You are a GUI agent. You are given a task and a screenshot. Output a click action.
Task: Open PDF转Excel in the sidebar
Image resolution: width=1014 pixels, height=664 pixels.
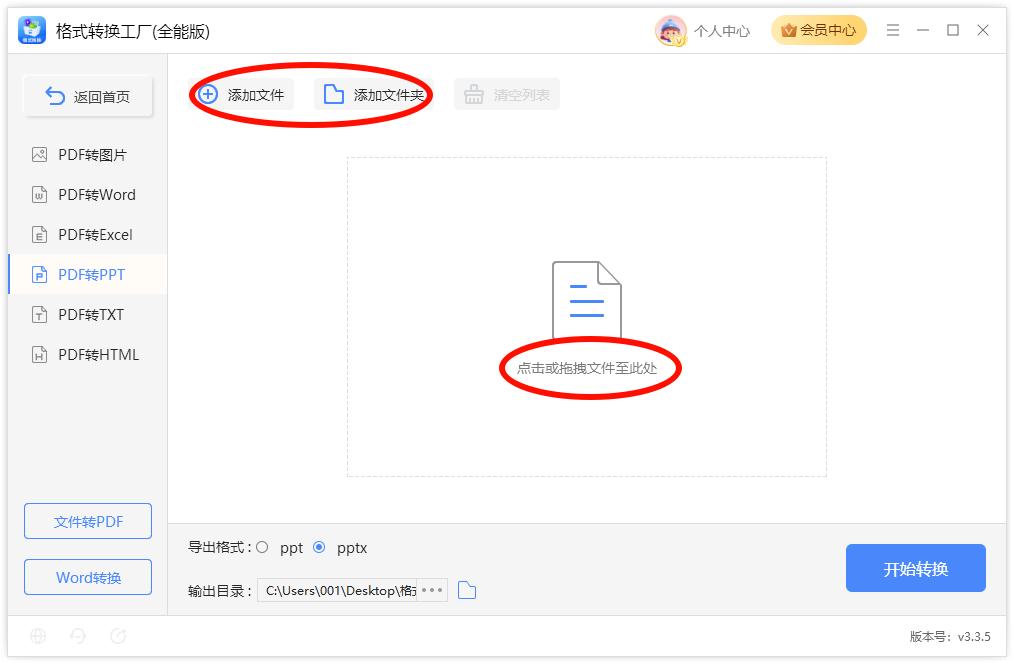[x=88, y=235]
